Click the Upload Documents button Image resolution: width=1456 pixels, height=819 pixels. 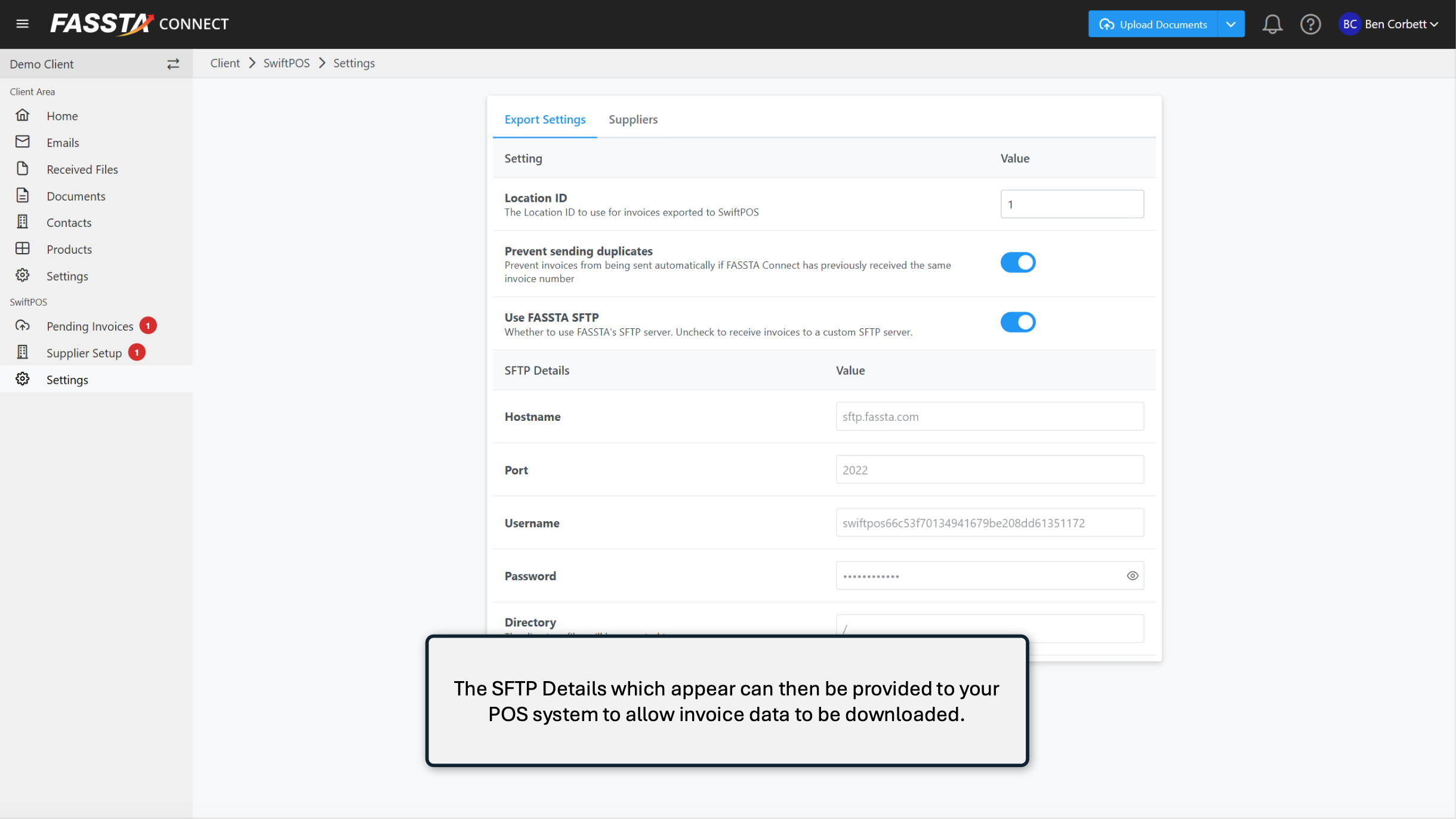tap(1153, 24)
